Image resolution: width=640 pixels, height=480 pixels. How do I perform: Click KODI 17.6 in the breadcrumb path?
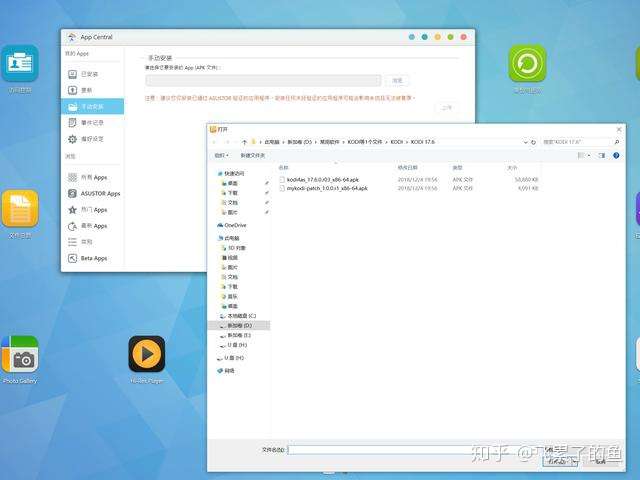(422, 142)
